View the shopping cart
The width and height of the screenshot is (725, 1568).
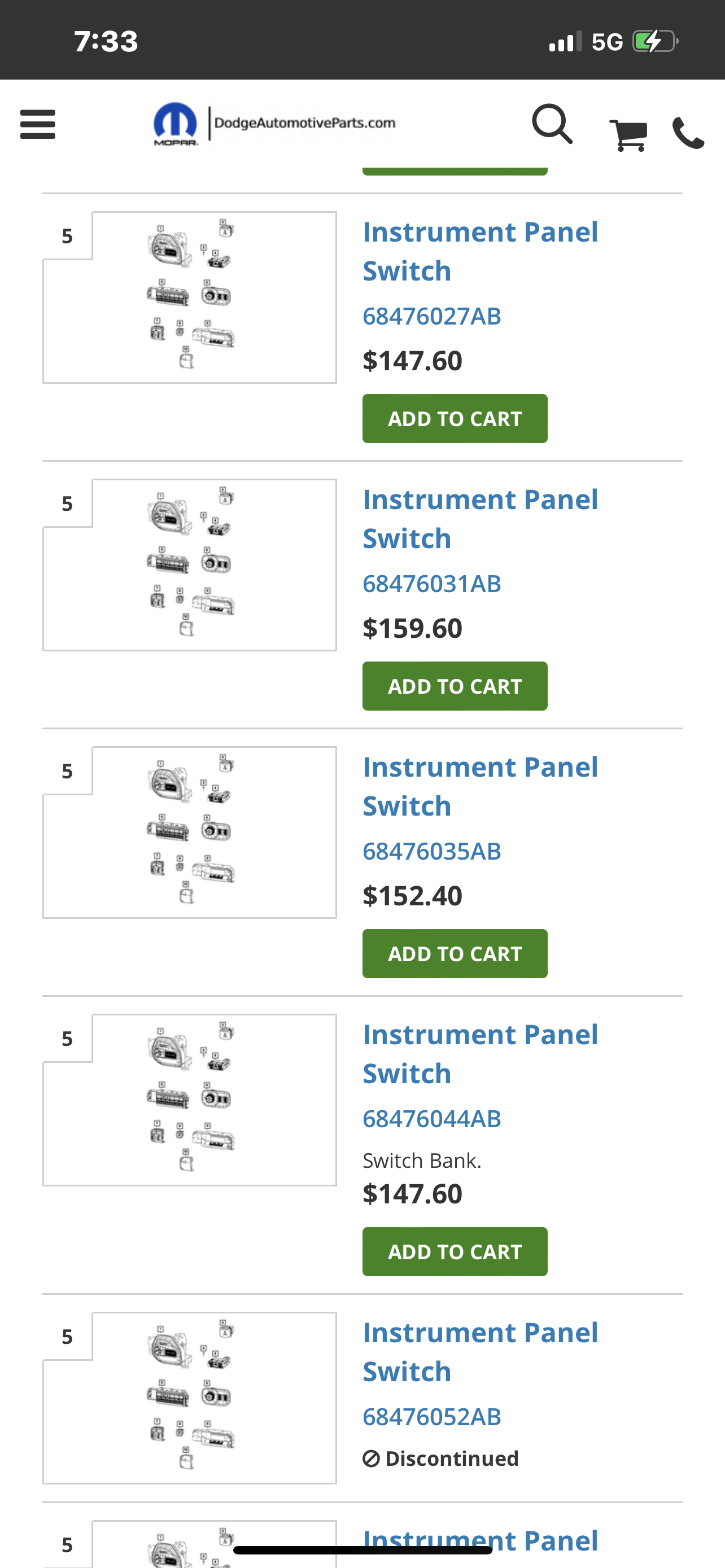click(x=628, y=134)
